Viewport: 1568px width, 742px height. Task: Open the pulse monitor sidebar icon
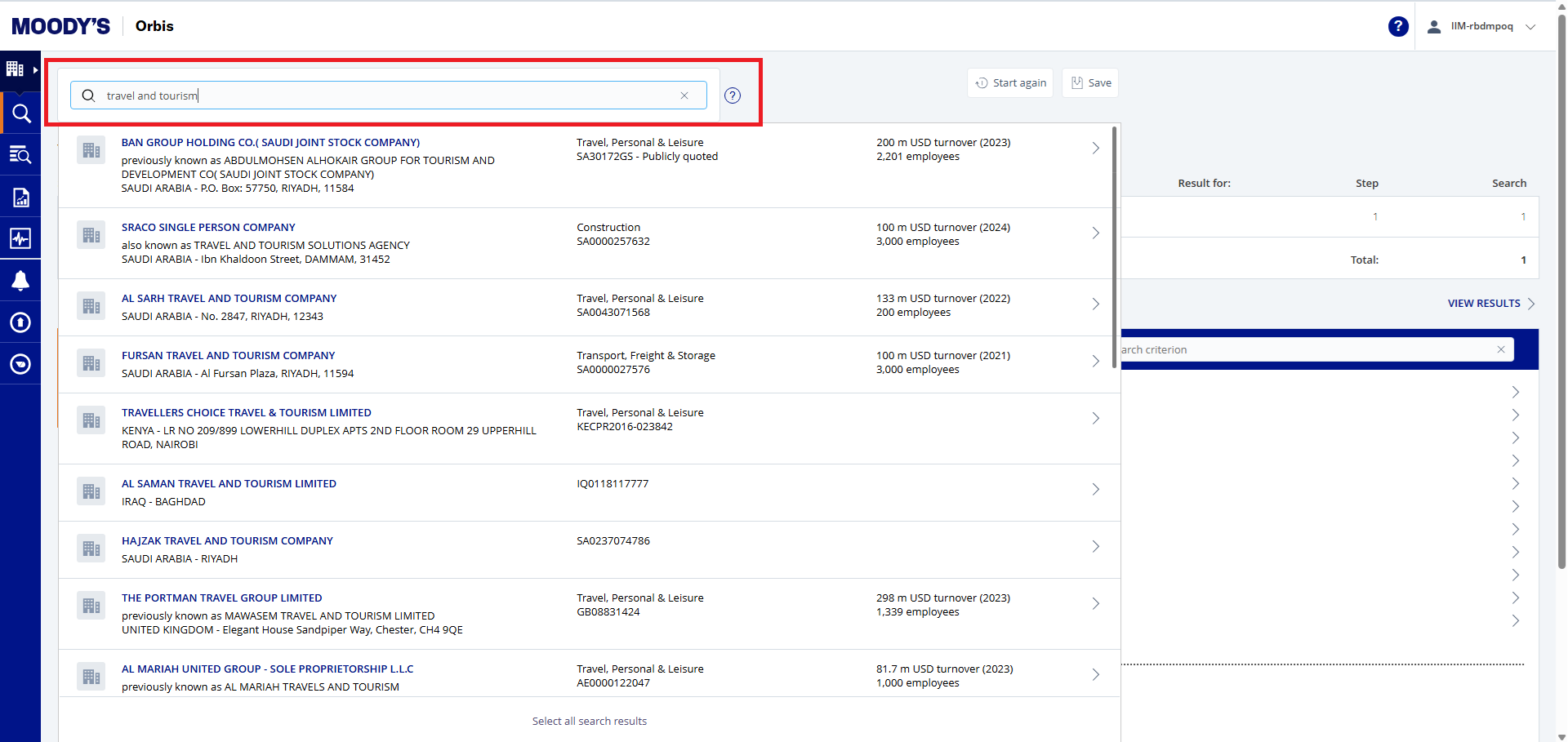20,238
